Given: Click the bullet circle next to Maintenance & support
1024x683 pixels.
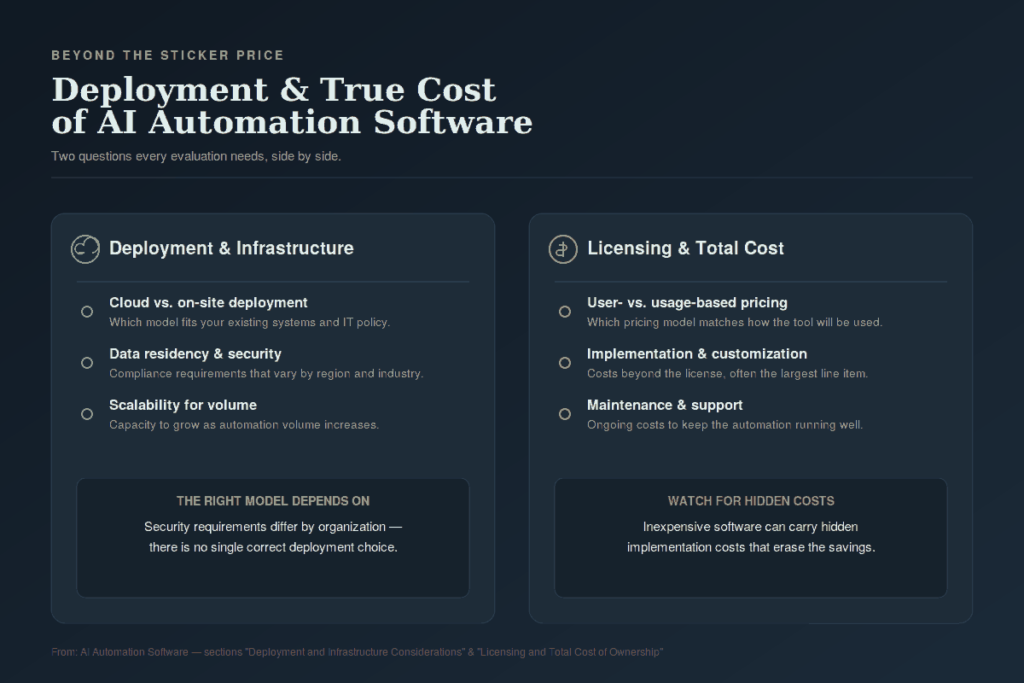Looking at the screenshot, I should coord(565,414).
